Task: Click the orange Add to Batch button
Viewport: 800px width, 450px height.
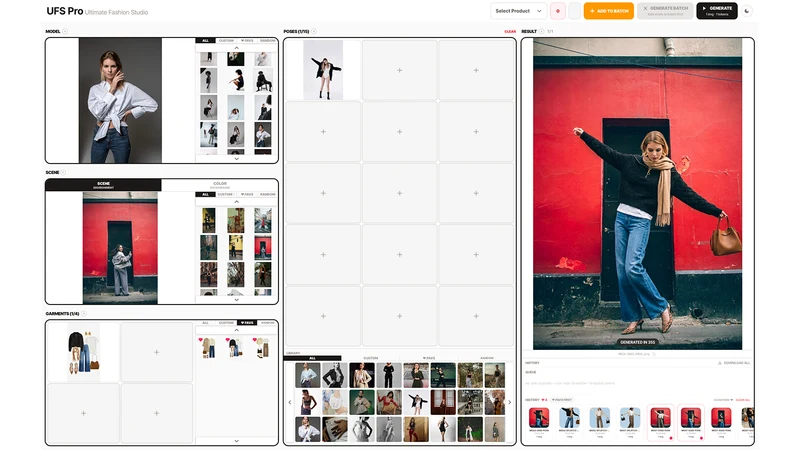Action: [609, 11]
